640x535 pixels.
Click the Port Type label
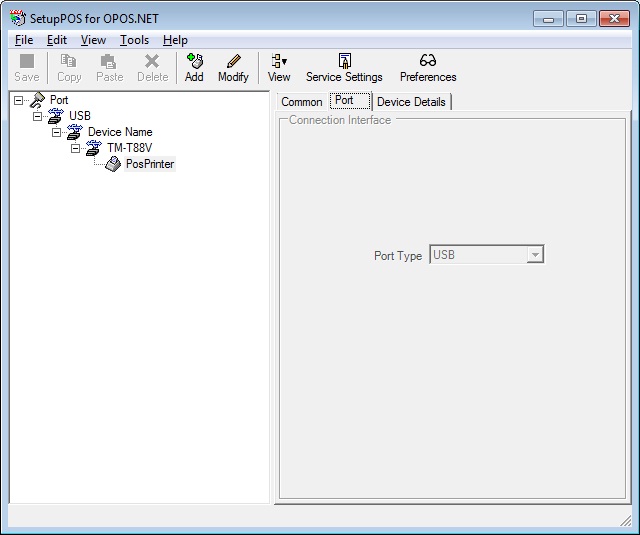click(x=398, y=256)
